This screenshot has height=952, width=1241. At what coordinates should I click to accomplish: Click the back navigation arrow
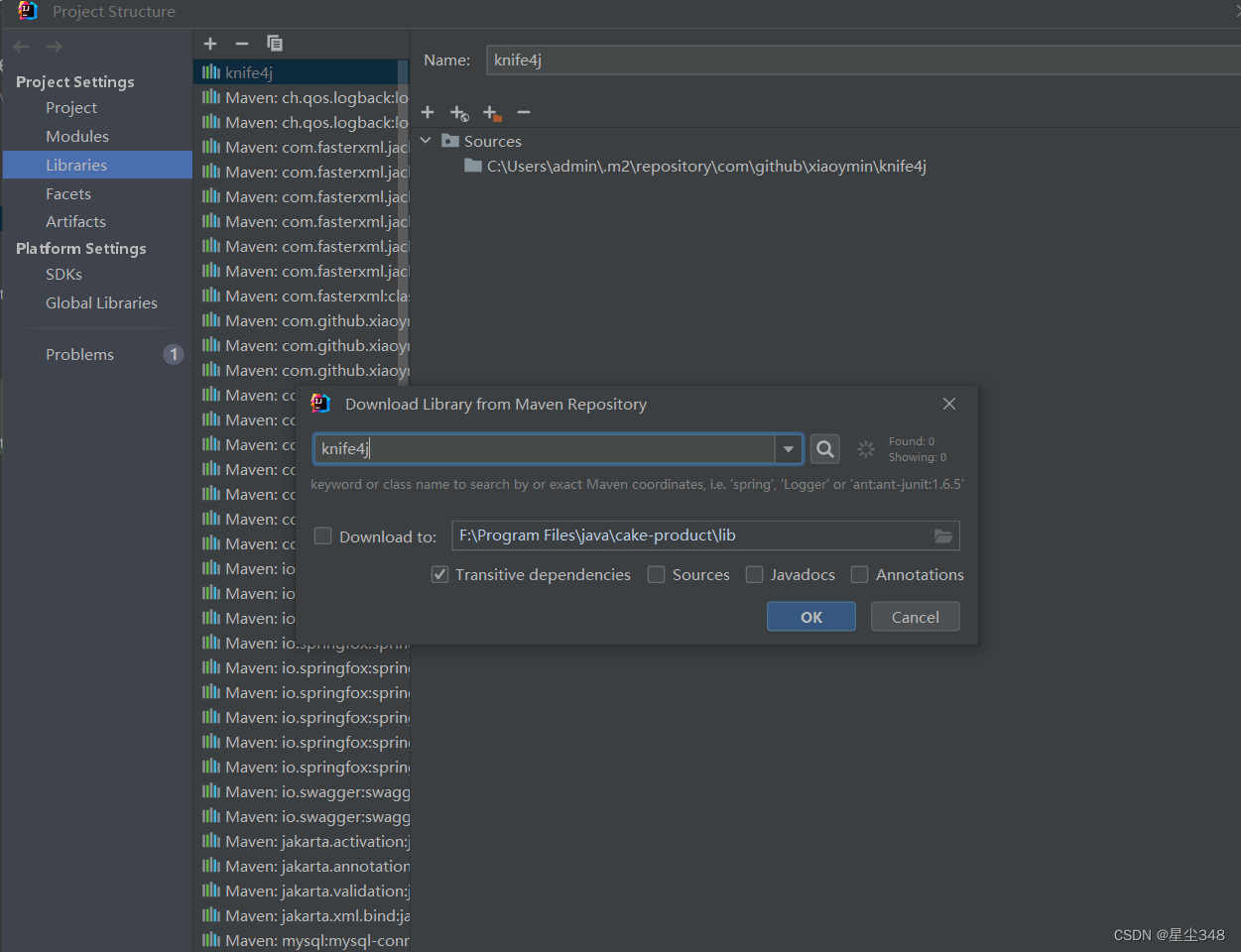[20, 45]
